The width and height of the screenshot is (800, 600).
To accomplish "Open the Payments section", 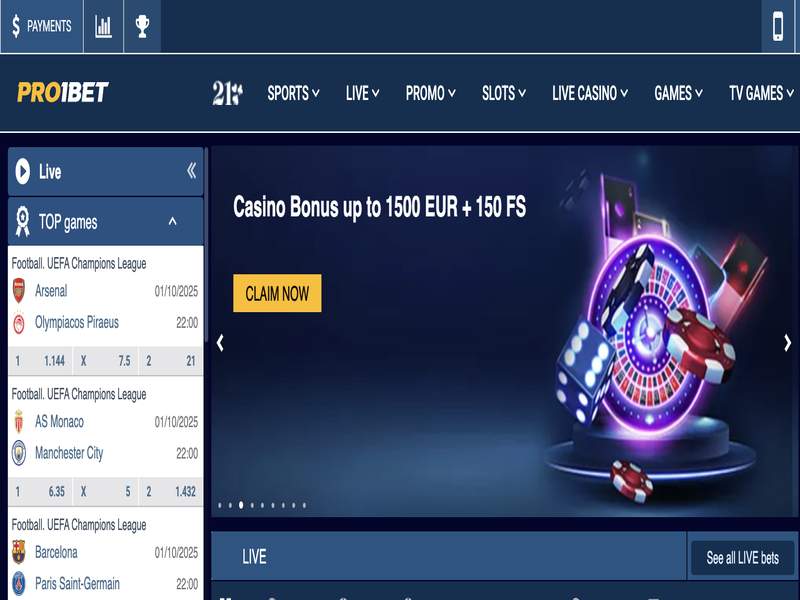I will pyautogui.click(x=42, y=26).
